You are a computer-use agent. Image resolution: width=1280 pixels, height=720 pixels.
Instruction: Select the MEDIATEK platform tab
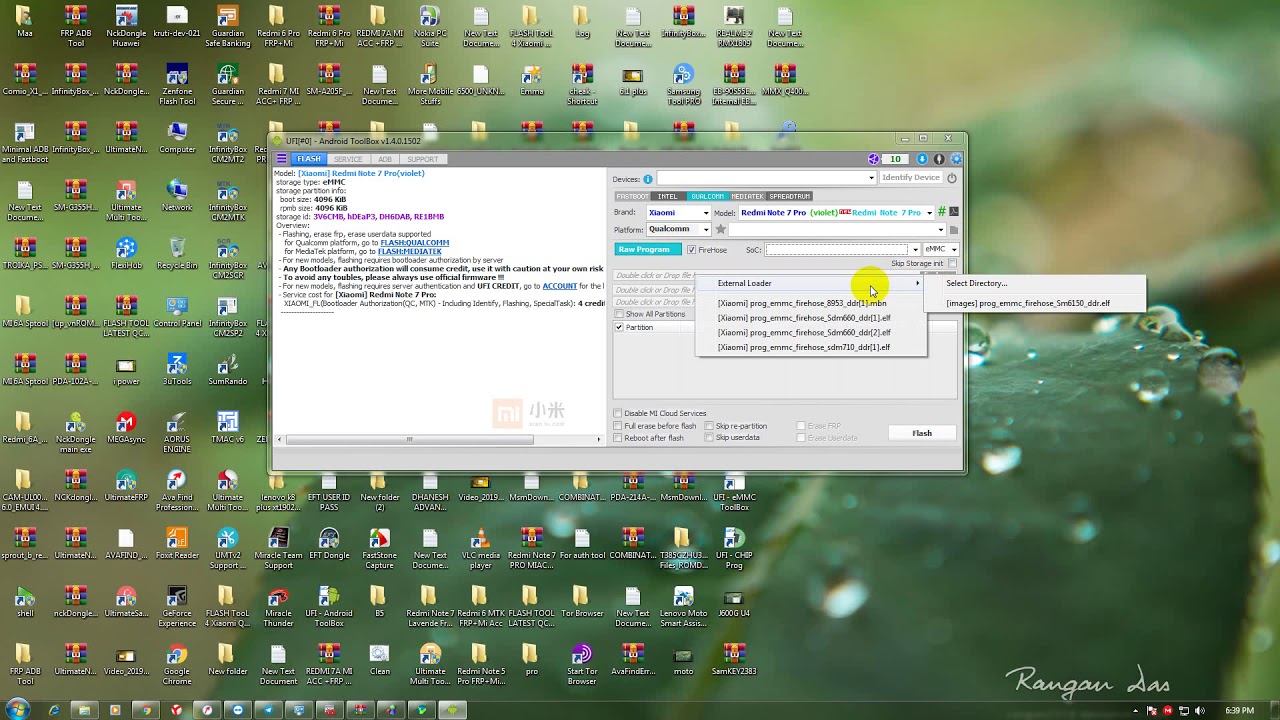click(x=747, y=196)
